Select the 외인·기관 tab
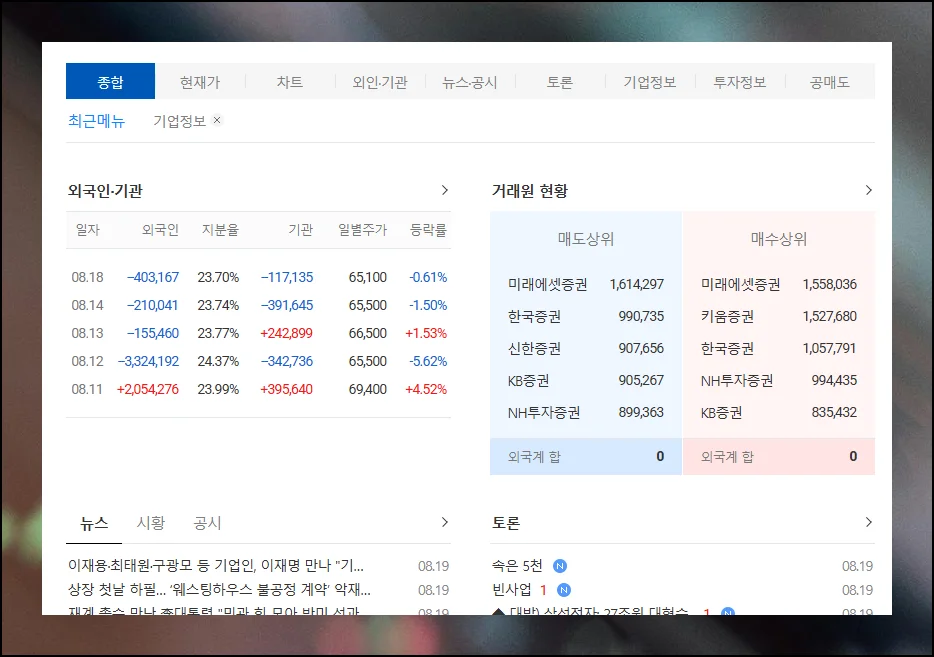 [x=379, y=81]
